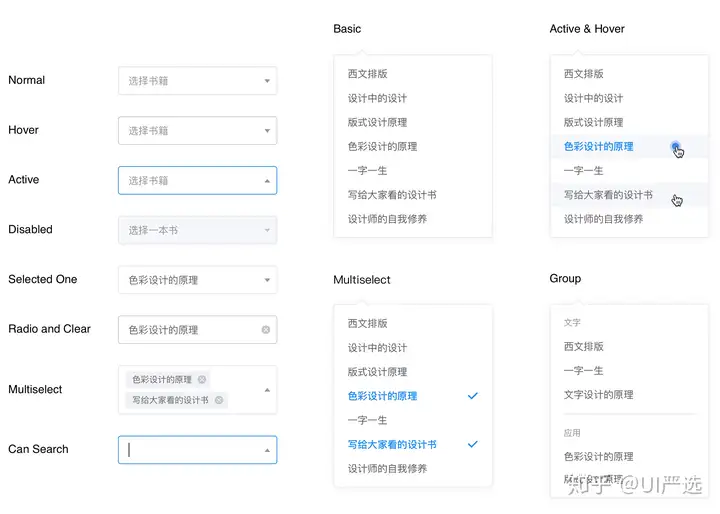The width and height of the screenshot is (720, 514).
Task: Click the disabled dropdown arrow icon
Action: [x=267, y=230]
